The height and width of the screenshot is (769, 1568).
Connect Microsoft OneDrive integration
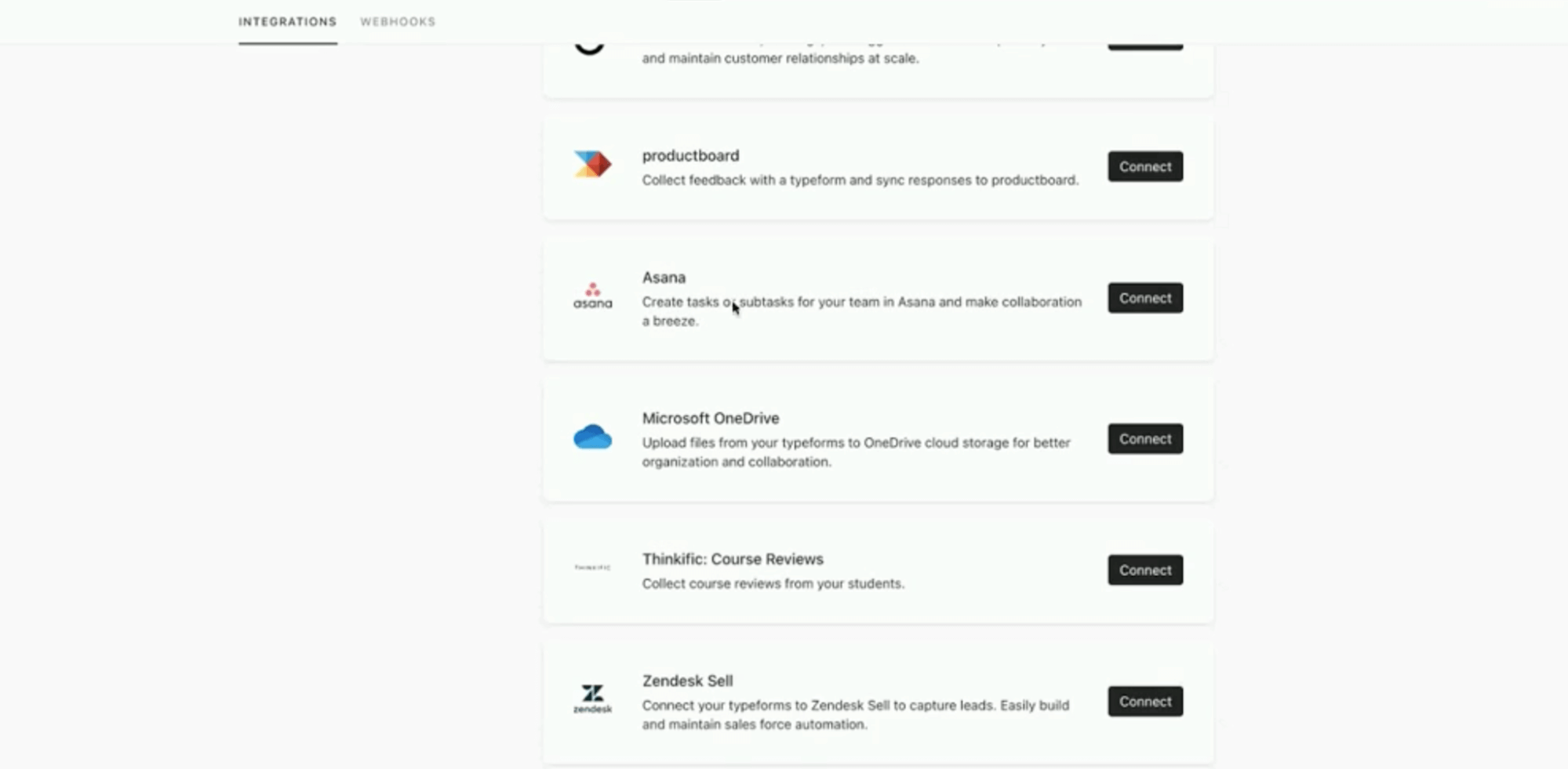click(x=1145, y=439)
